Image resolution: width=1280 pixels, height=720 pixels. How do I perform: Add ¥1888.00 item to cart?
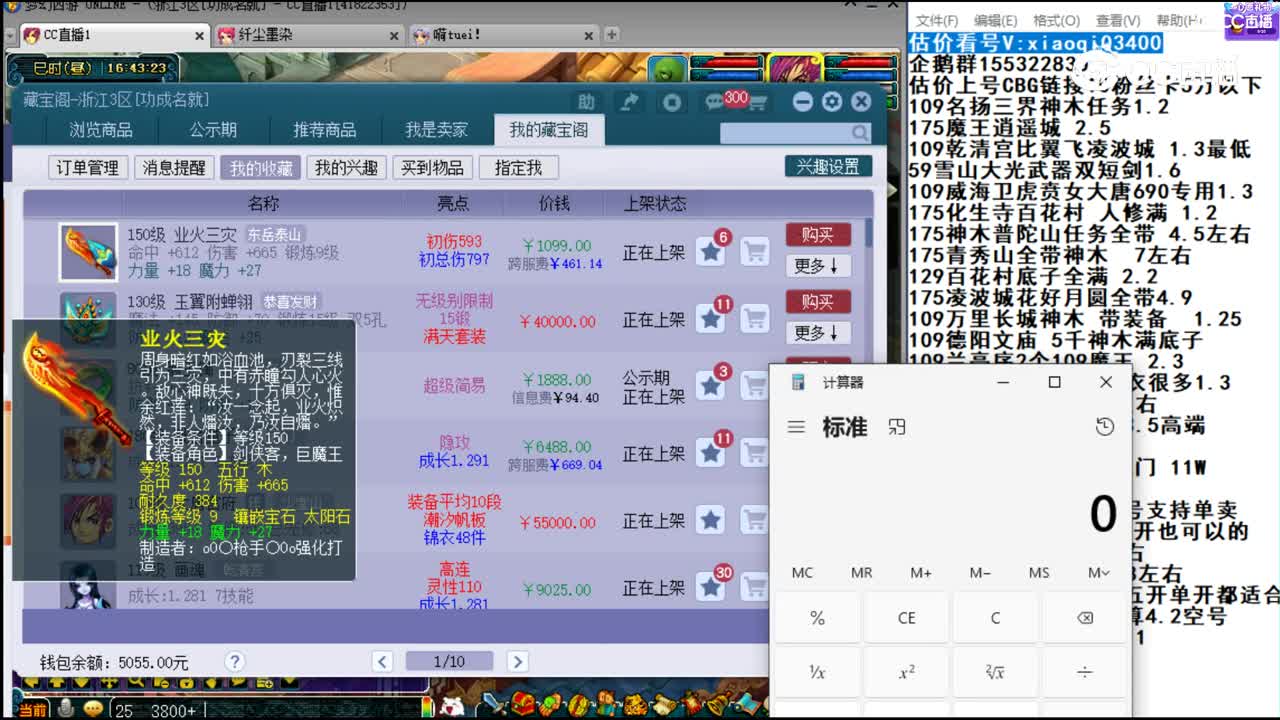point(755,386)
